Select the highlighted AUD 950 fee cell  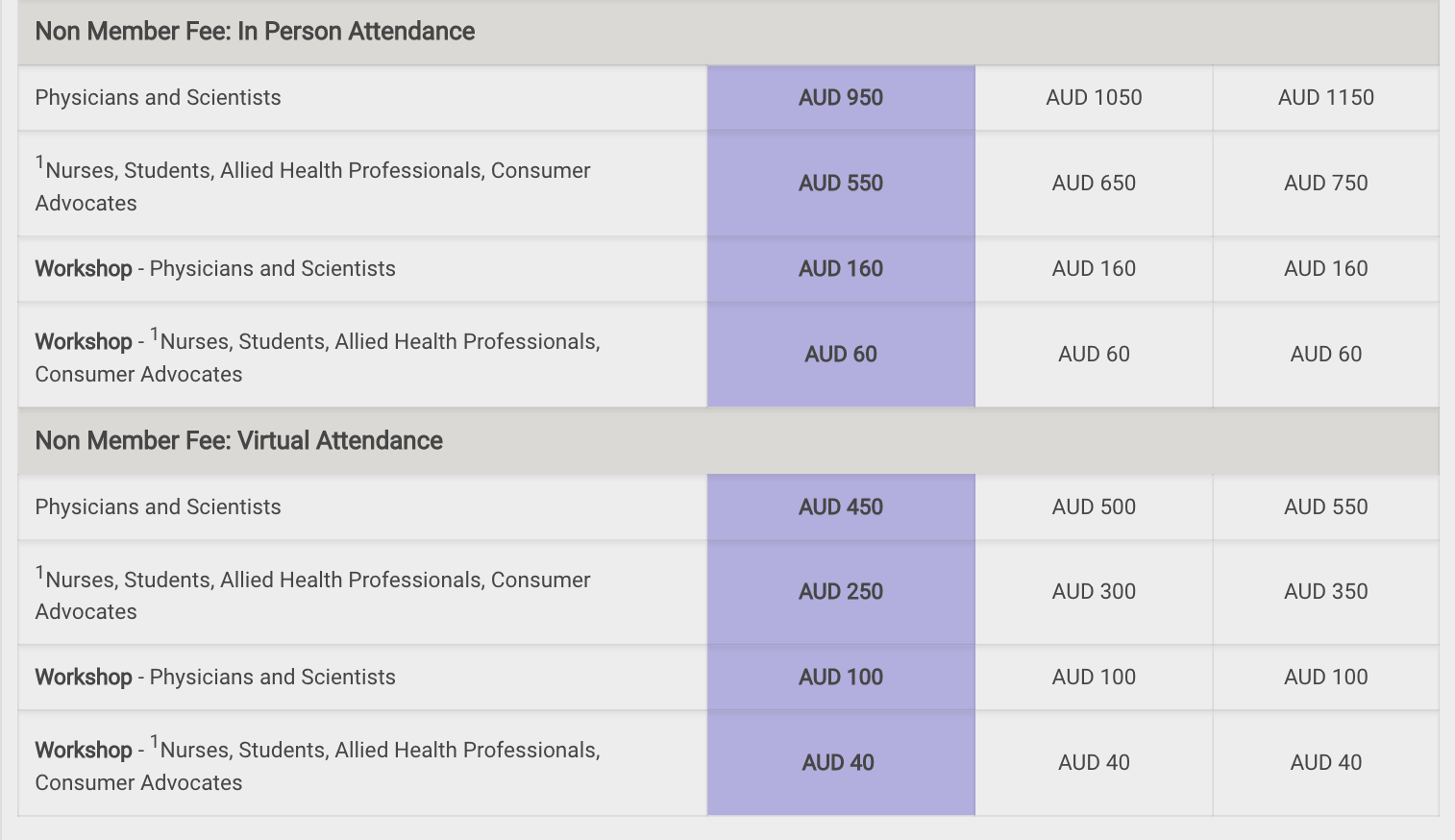click(841, 98)
